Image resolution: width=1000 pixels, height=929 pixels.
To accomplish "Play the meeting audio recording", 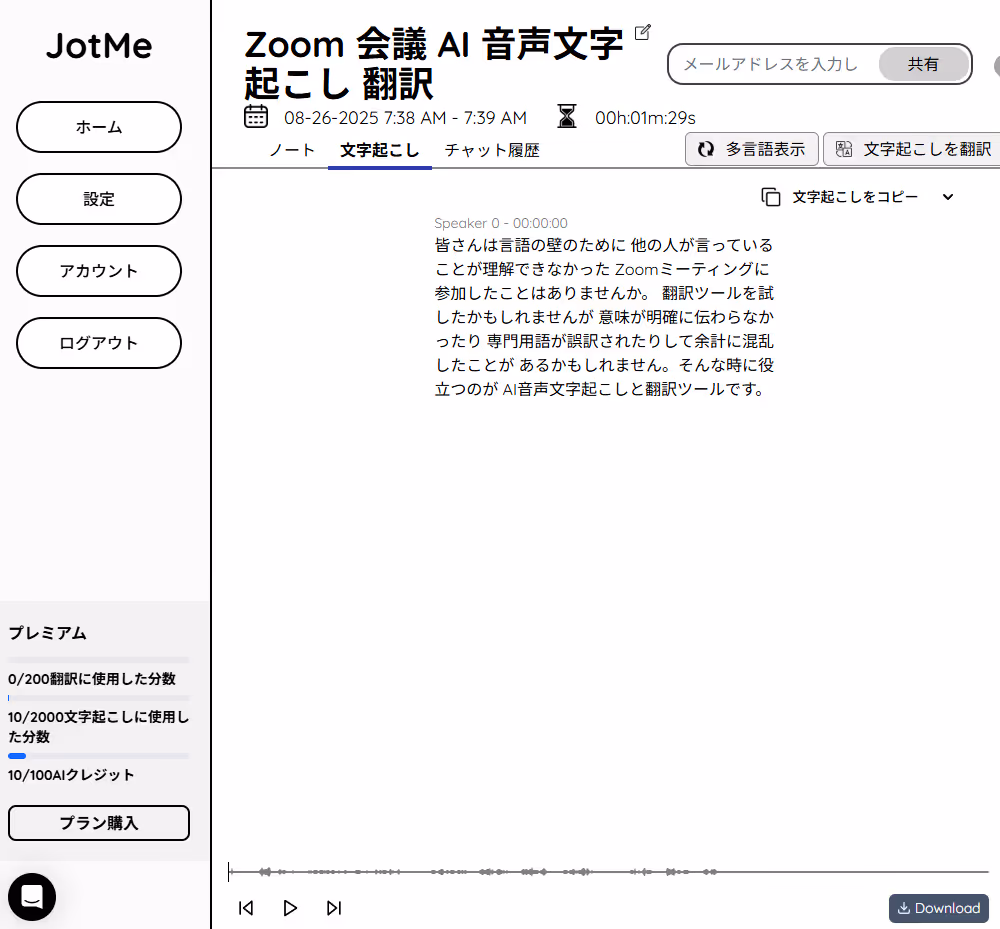I will 290,908.
